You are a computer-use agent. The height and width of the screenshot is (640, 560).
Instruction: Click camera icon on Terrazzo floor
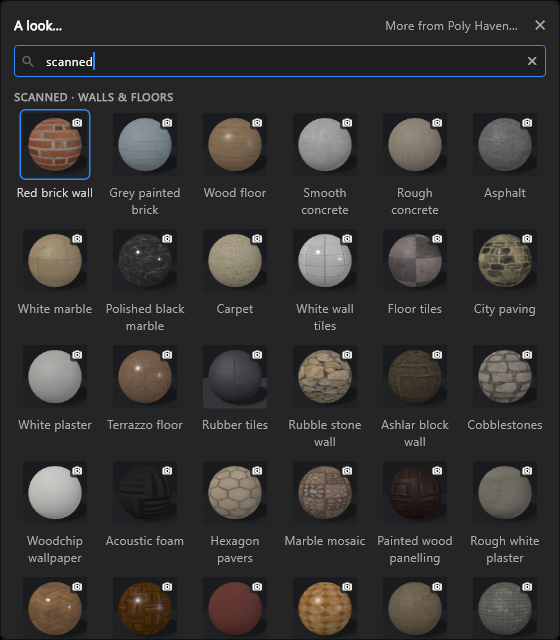pos(167,354)
